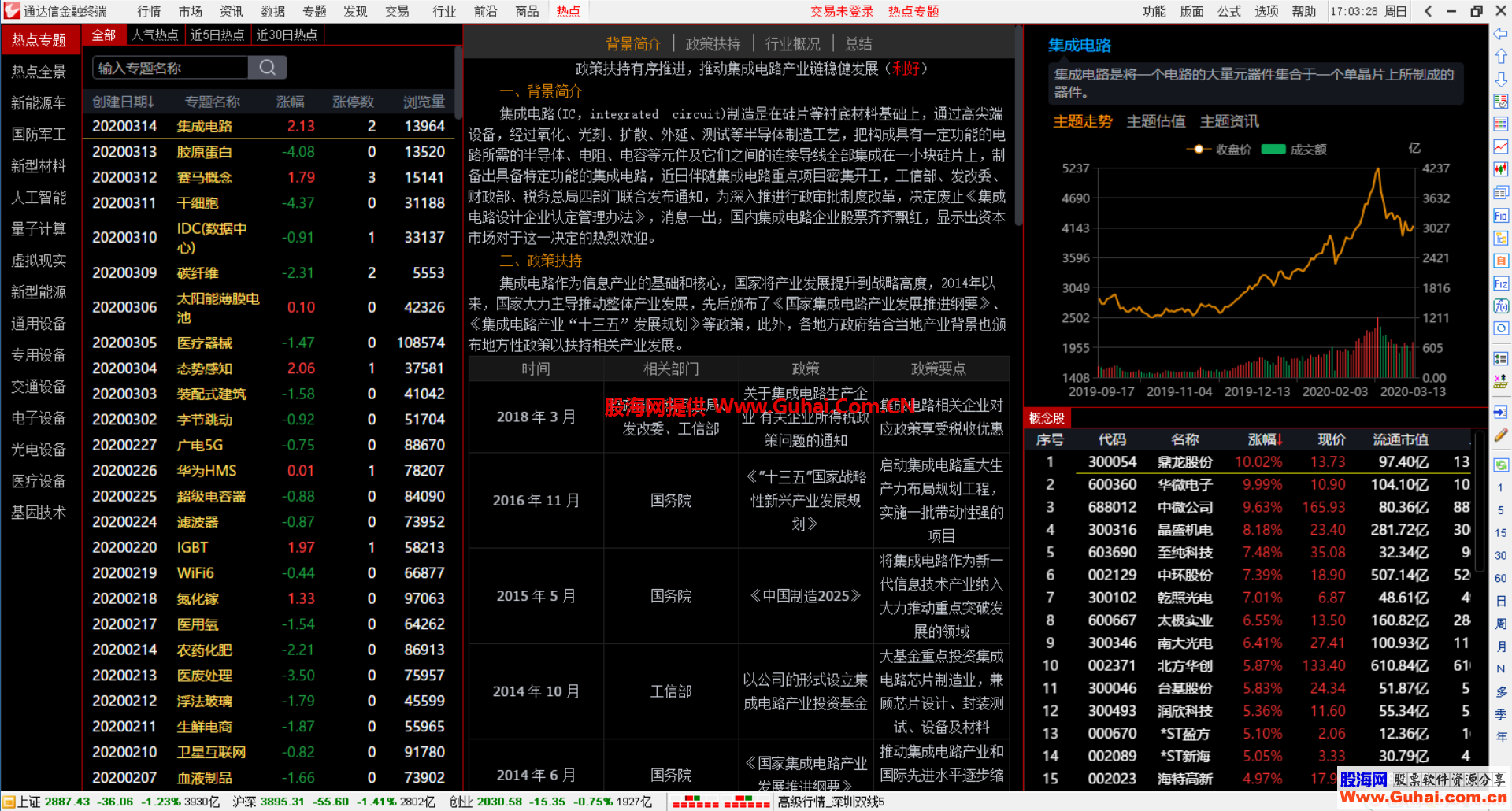Open the 行情 menu
The image size is (1512, 811).
[149, 11]
